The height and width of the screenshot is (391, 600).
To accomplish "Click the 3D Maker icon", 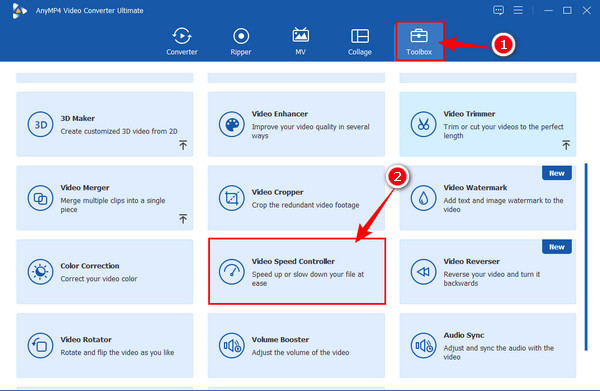I will (x=40, y=124).
